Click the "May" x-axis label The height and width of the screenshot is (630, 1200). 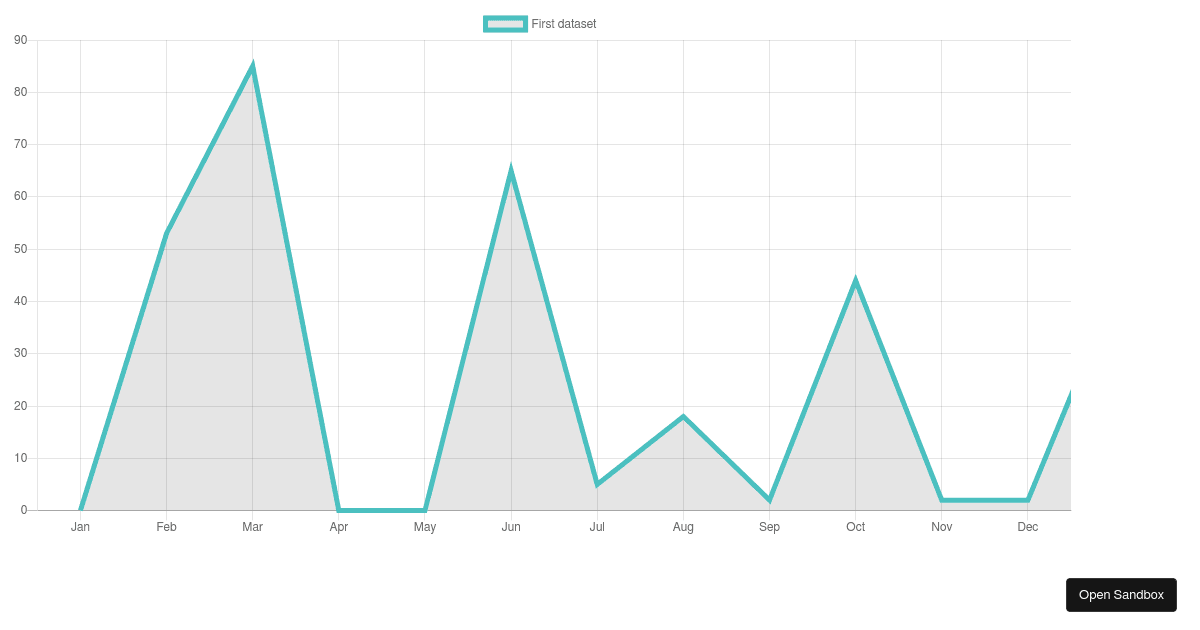tap(425, 527)
